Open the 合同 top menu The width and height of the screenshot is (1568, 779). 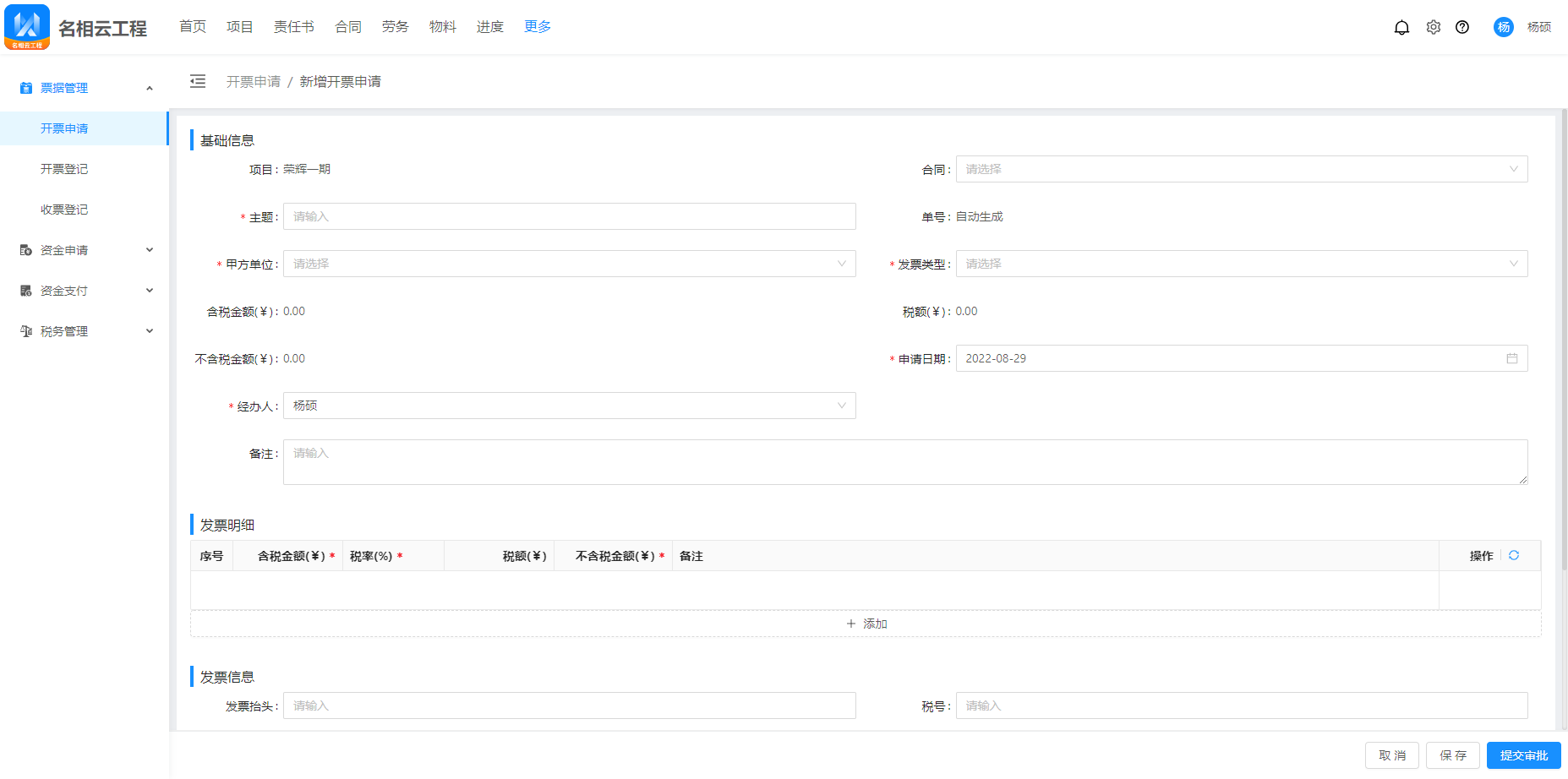pos(348,27)
